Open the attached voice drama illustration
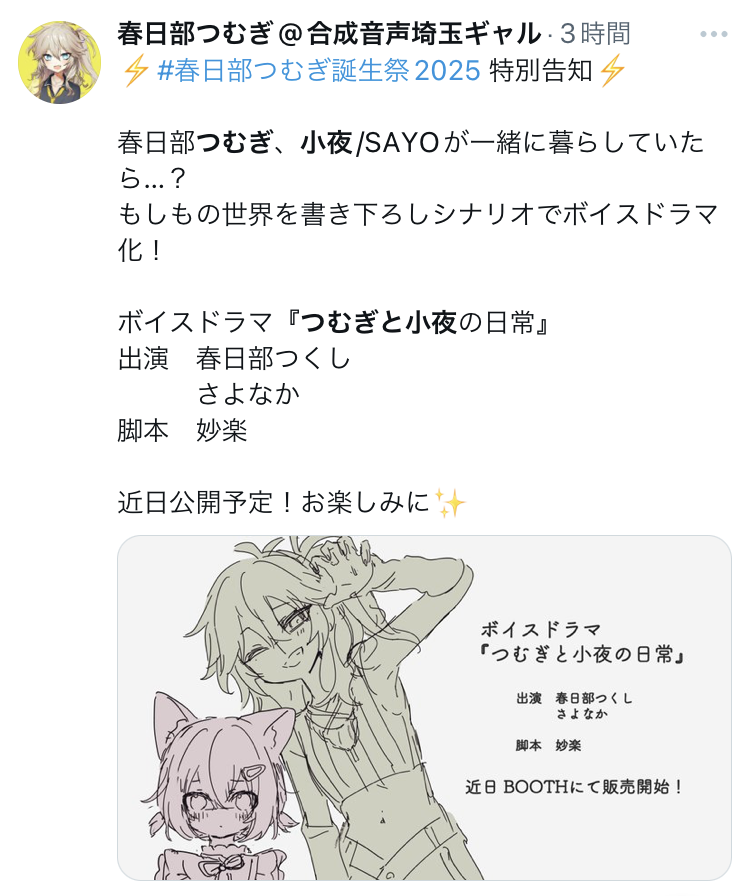Image resolution: width=750 pixels, height=896 pixels. (x=424, y=707)
